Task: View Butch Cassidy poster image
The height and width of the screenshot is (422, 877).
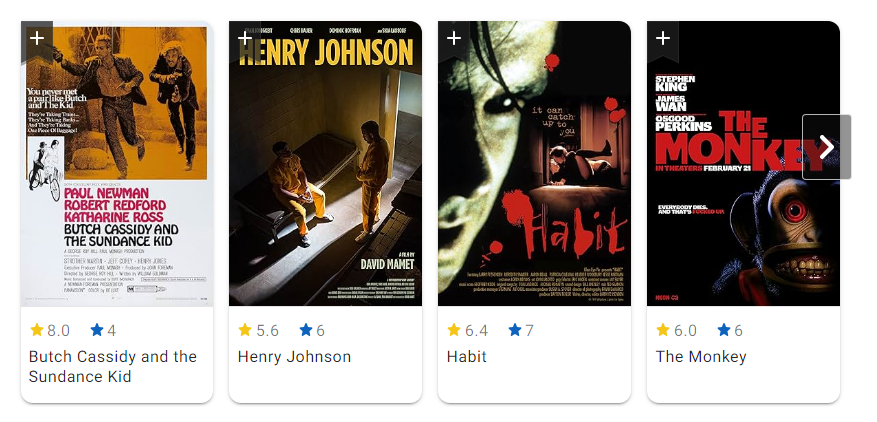Action: 117,163
